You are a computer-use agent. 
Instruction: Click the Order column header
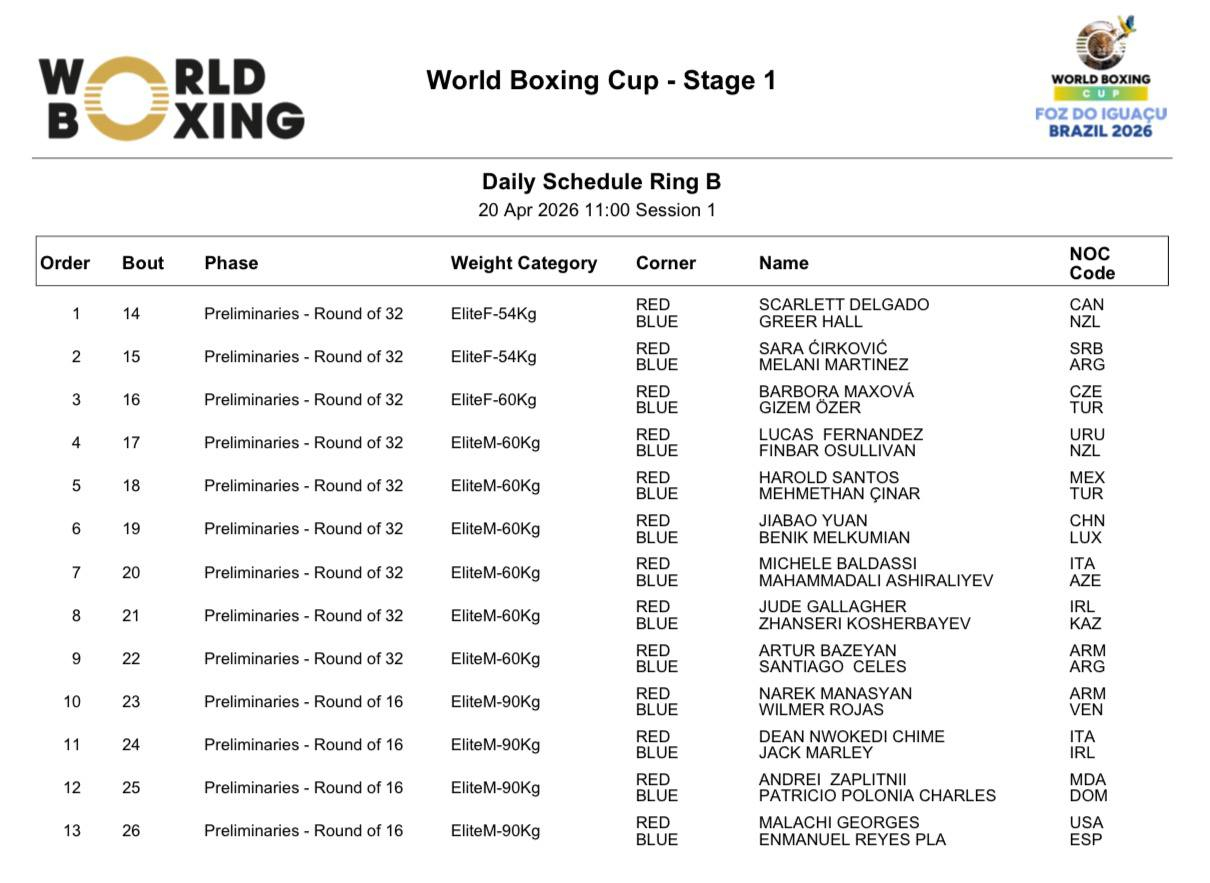pyautogui.click(x=65, y=263)
